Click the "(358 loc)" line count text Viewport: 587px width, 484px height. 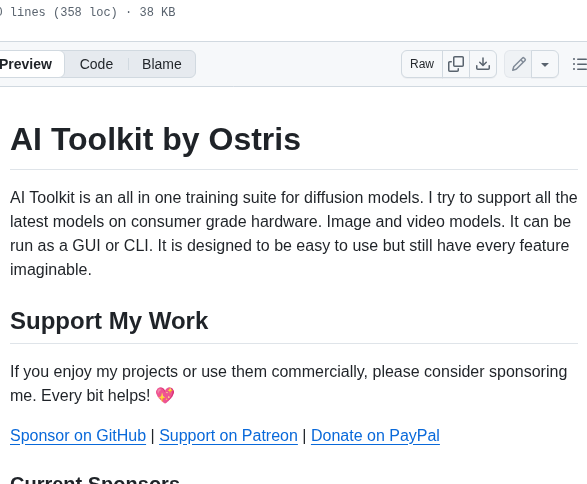pyautogui.click(x=85, y=12)
